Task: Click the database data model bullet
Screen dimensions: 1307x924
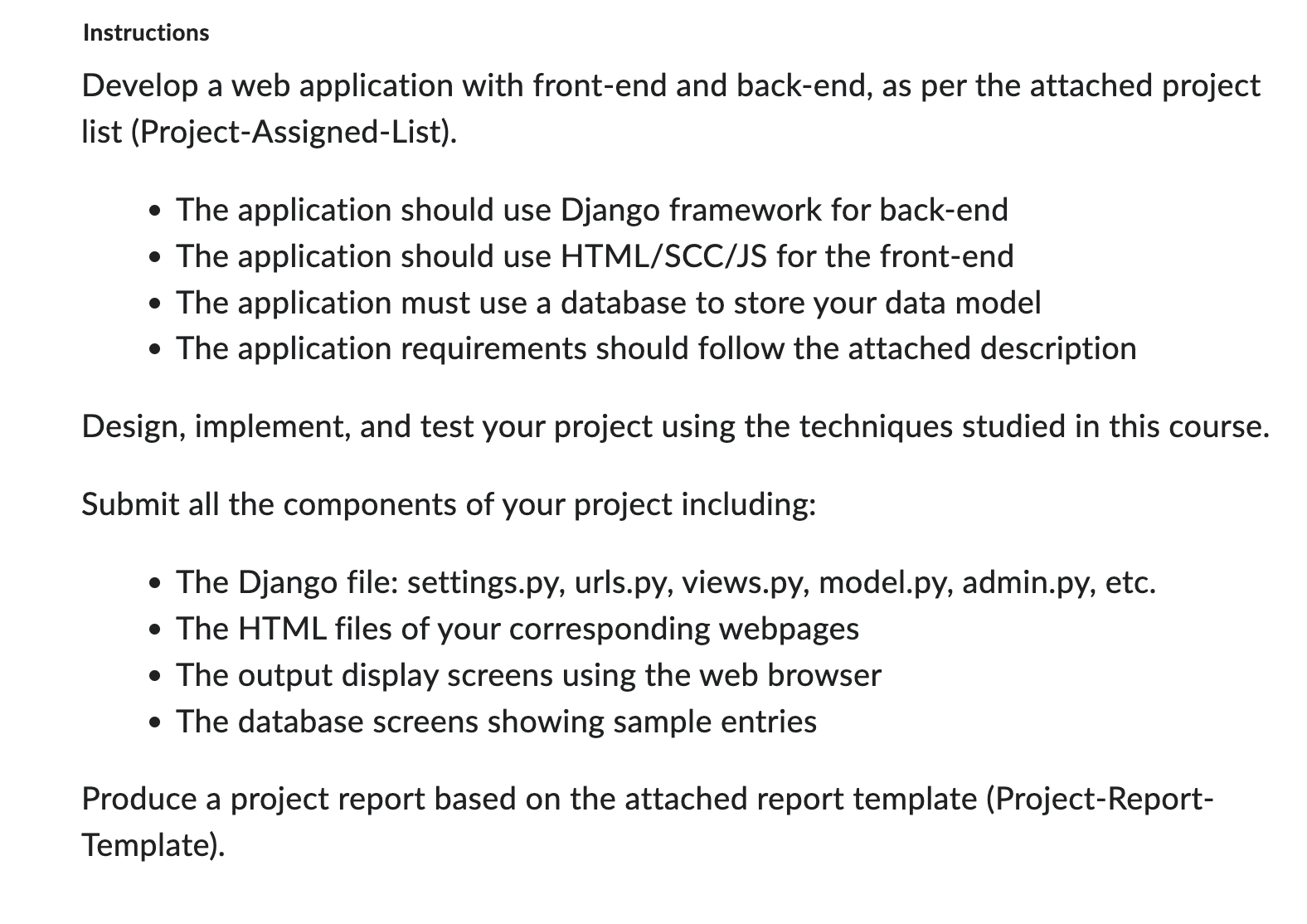Action: pyautogui.click(x=608, y=303)
